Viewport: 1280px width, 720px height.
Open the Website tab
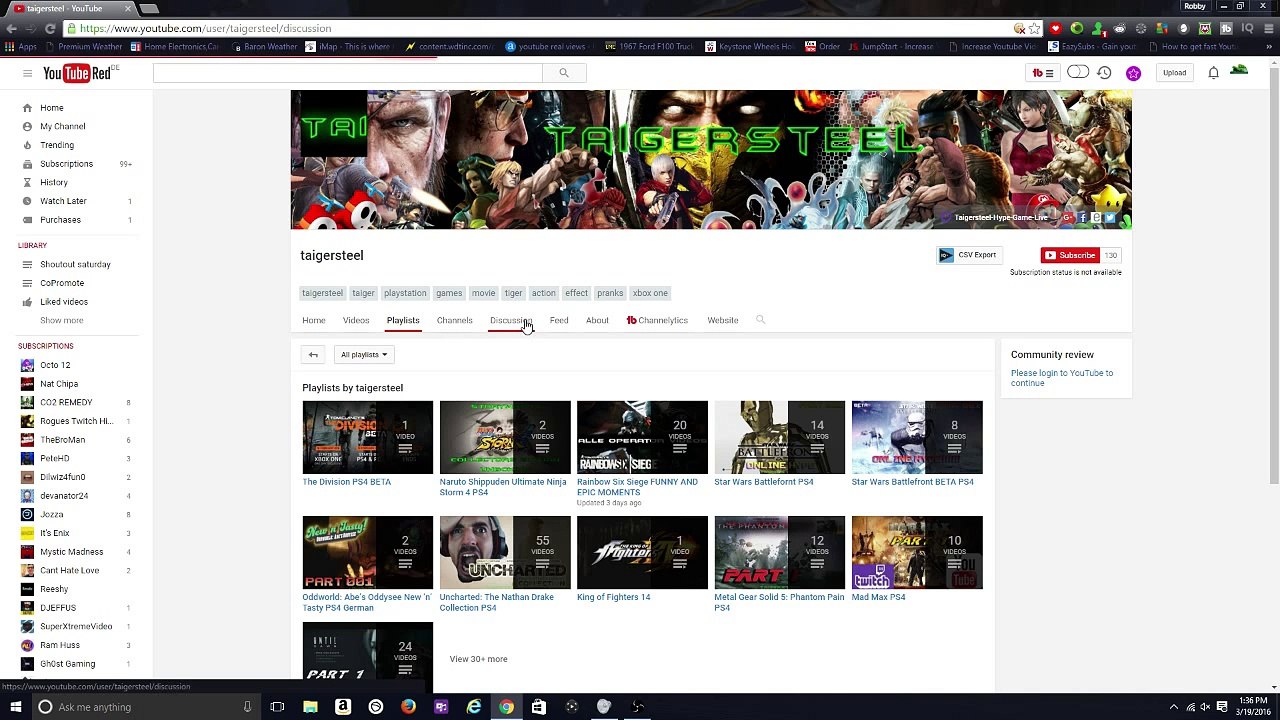[x=723, y=320]
